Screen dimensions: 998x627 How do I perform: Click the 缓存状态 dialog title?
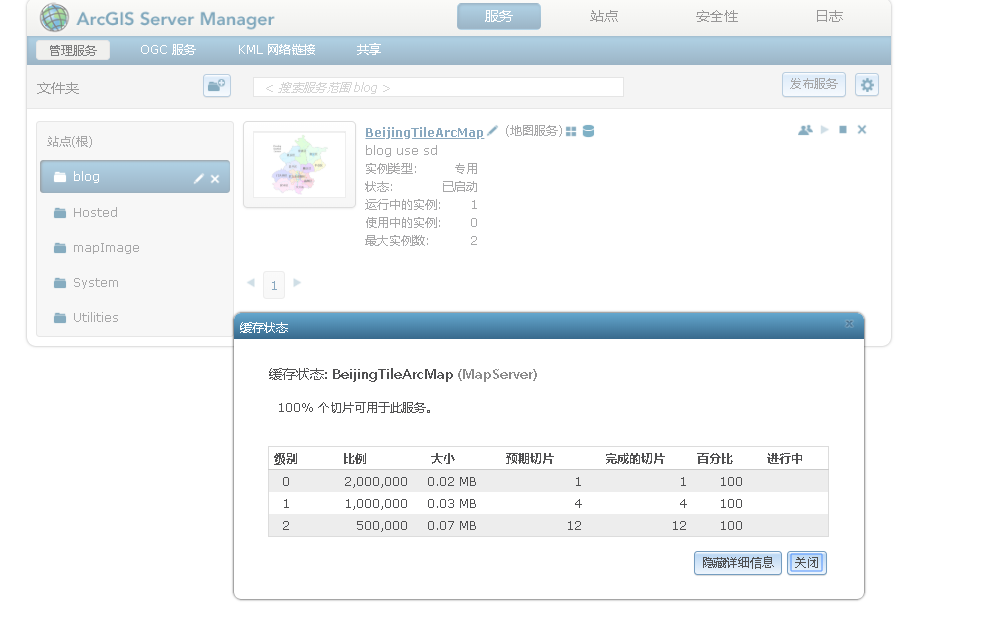coord(264,328)
